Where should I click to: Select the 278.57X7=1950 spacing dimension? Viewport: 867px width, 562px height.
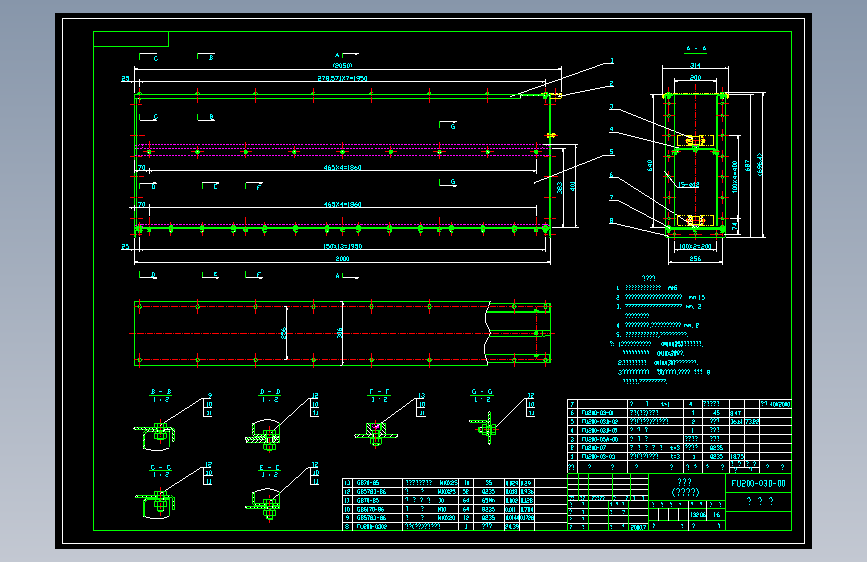point(342,78)
